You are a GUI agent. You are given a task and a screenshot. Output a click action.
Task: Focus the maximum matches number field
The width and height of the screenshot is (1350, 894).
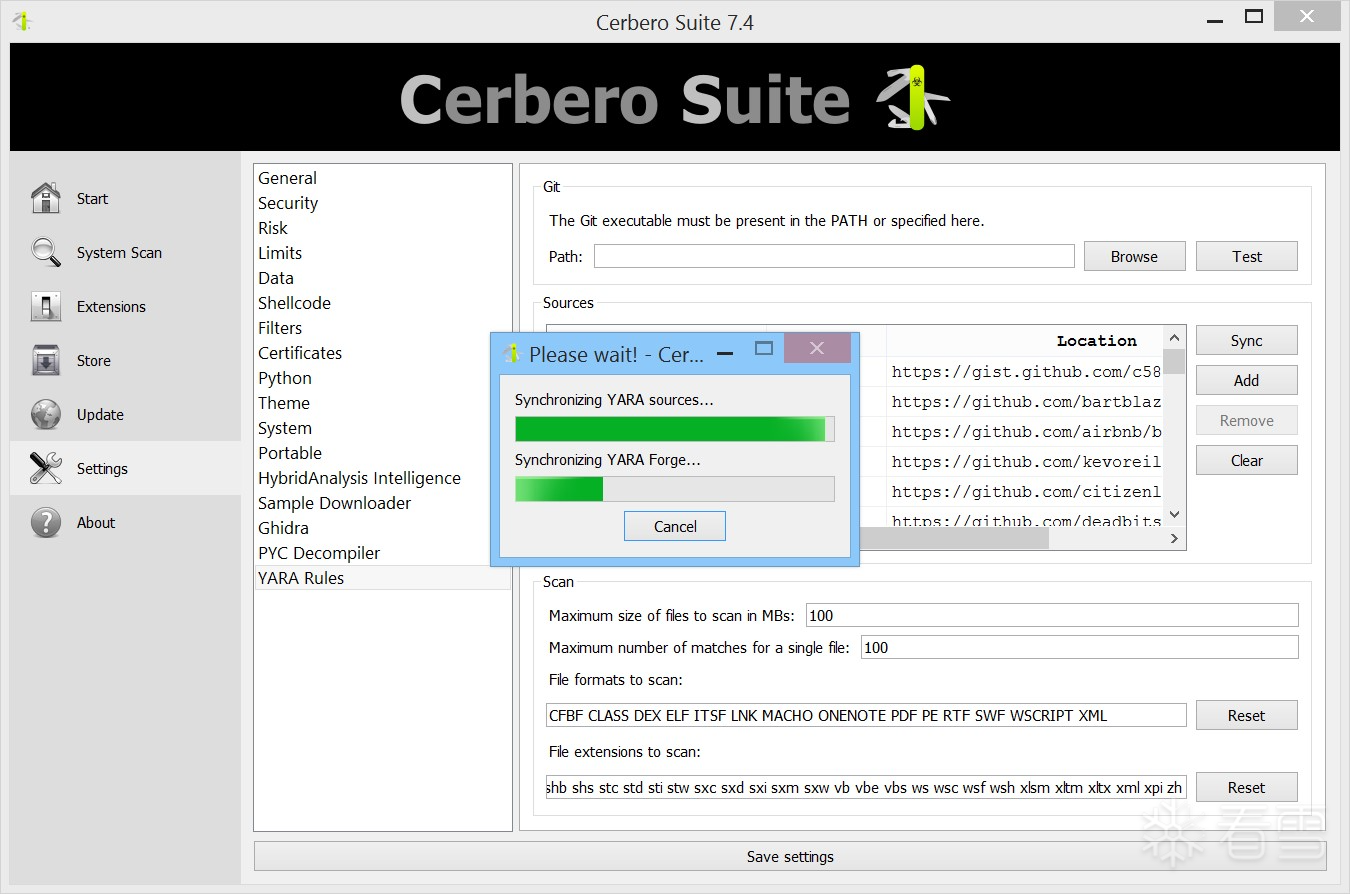coord(1080,647)
